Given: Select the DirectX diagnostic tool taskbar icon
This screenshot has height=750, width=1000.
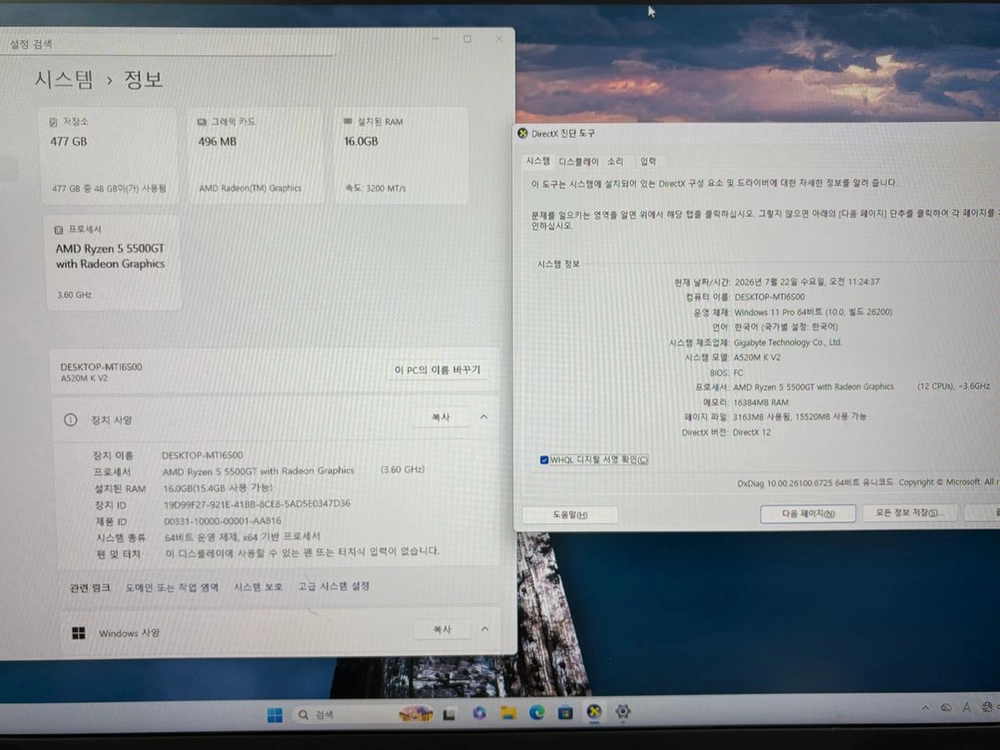Looking at the screenshot, I should pos(594,712).
